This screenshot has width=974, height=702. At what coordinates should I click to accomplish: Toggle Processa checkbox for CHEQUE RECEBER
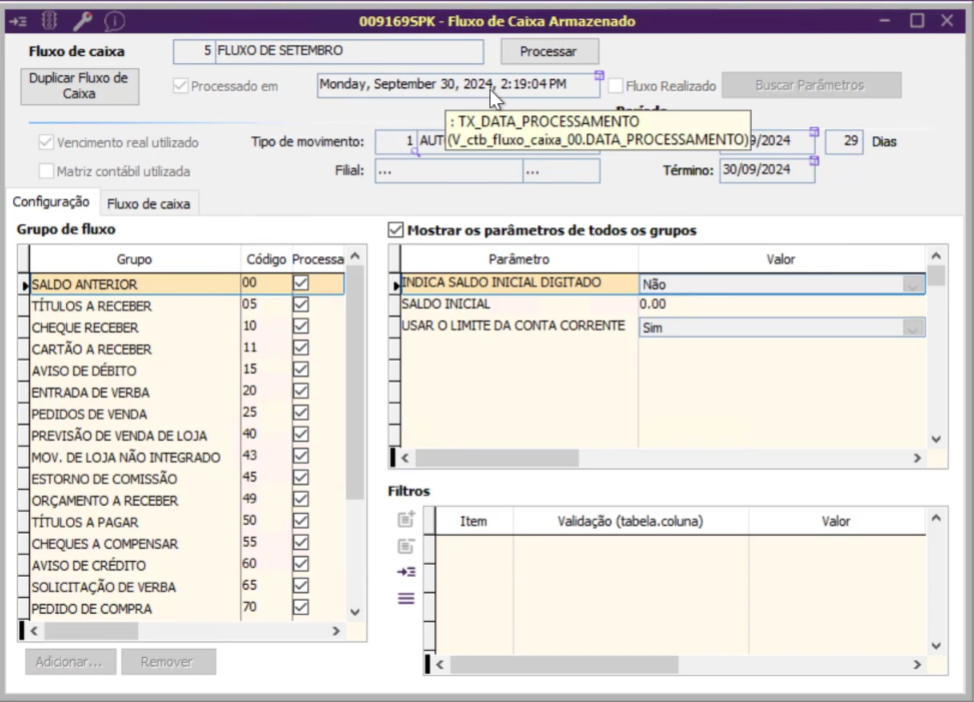[301, 326]
